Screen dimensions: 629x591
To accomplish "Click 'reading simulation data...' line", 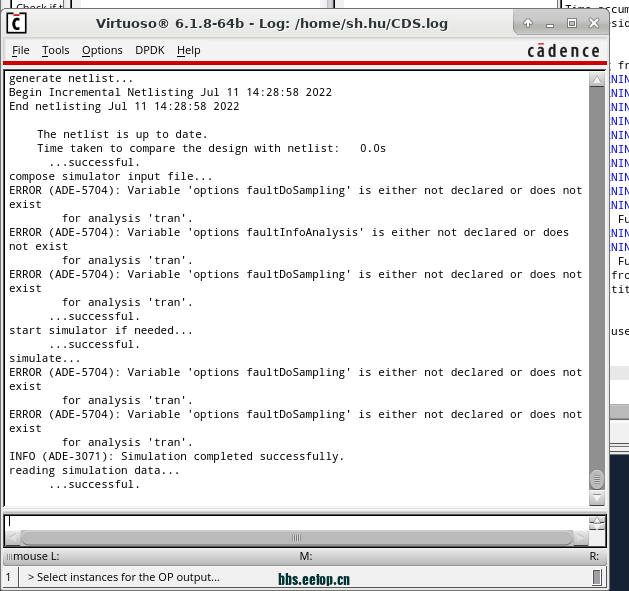I will coord(94,470).
